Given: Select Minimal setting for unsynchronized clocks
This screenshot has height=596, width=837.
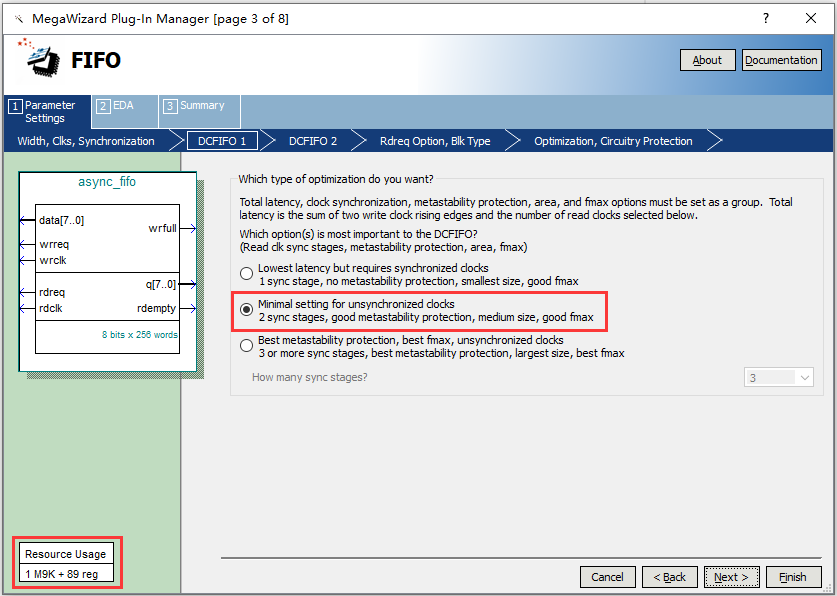Looking at the screenshot, I should [246, 309].
